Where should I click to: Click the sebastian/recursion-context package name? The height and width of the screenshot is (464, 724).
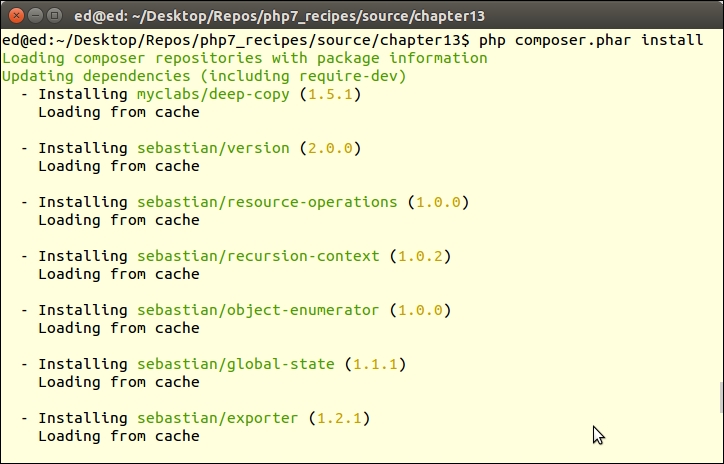258,256
